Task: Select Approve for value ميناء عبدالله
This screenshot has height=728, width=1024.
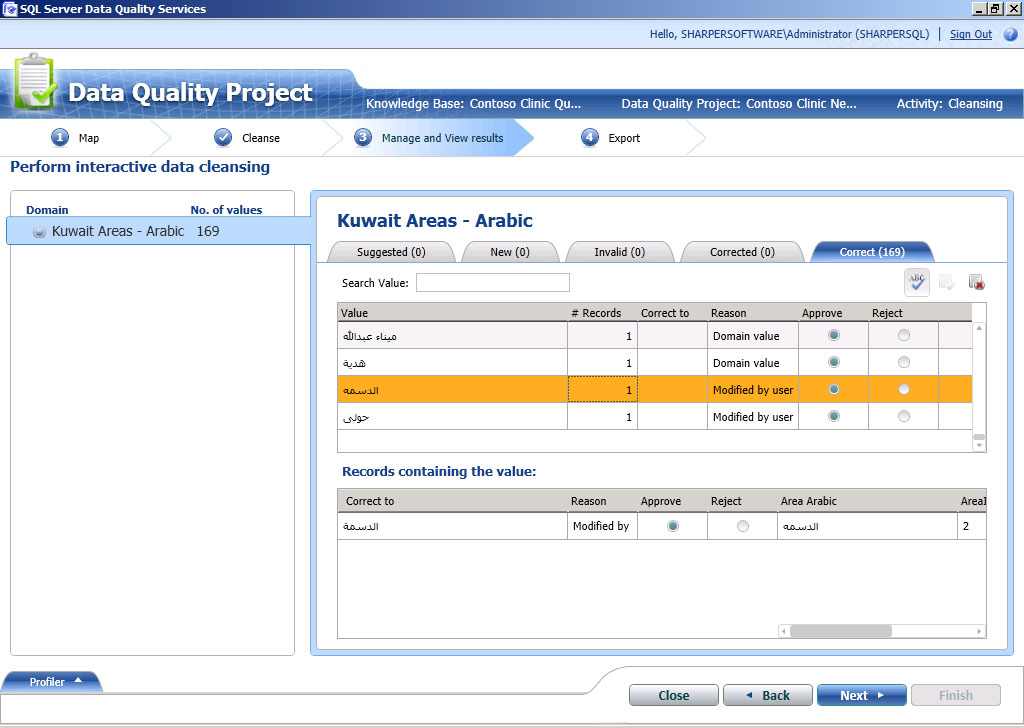Action: (833, 335)
